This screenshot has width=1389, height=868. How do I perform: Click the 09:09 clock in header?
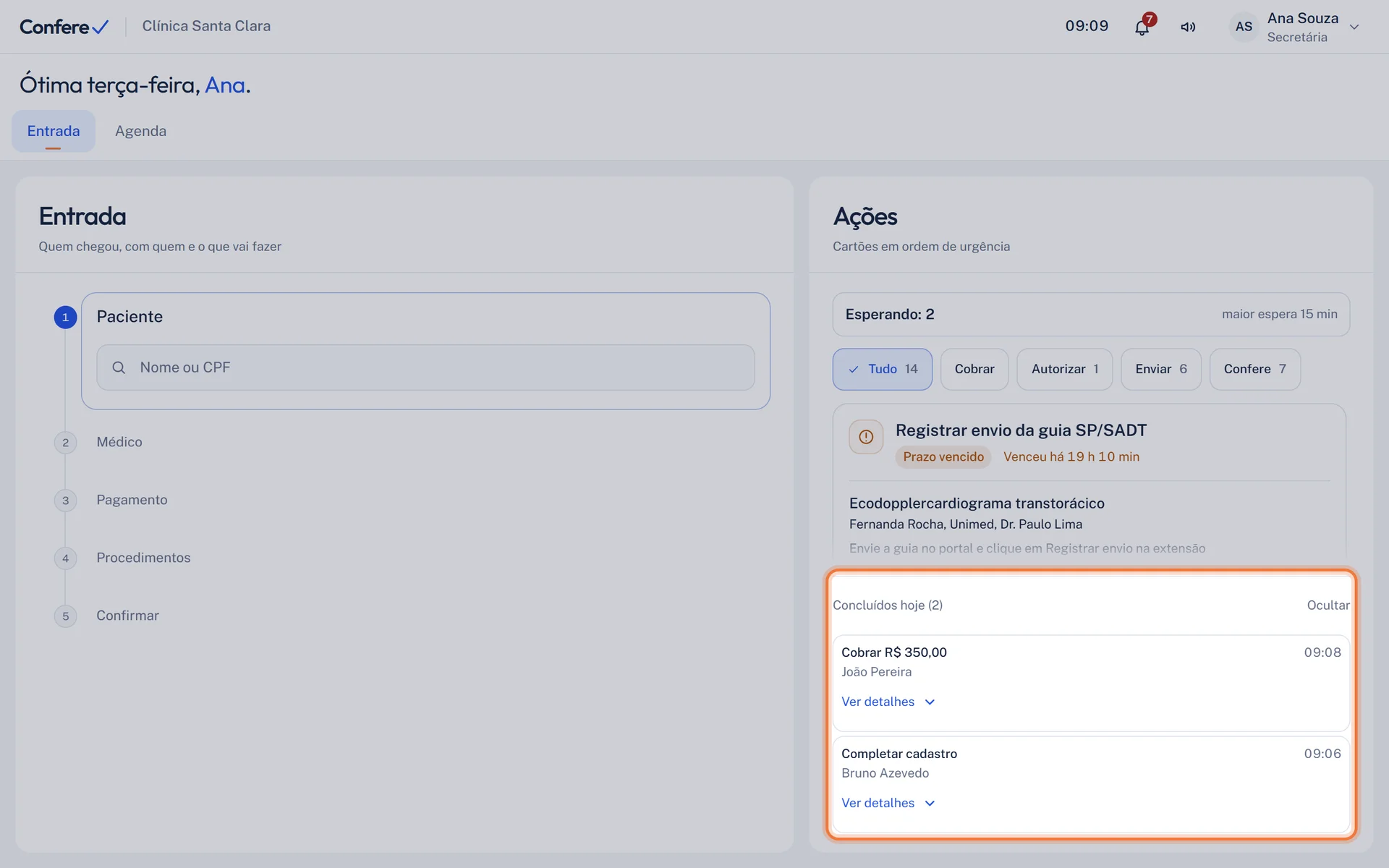(x=1087, y=26)
